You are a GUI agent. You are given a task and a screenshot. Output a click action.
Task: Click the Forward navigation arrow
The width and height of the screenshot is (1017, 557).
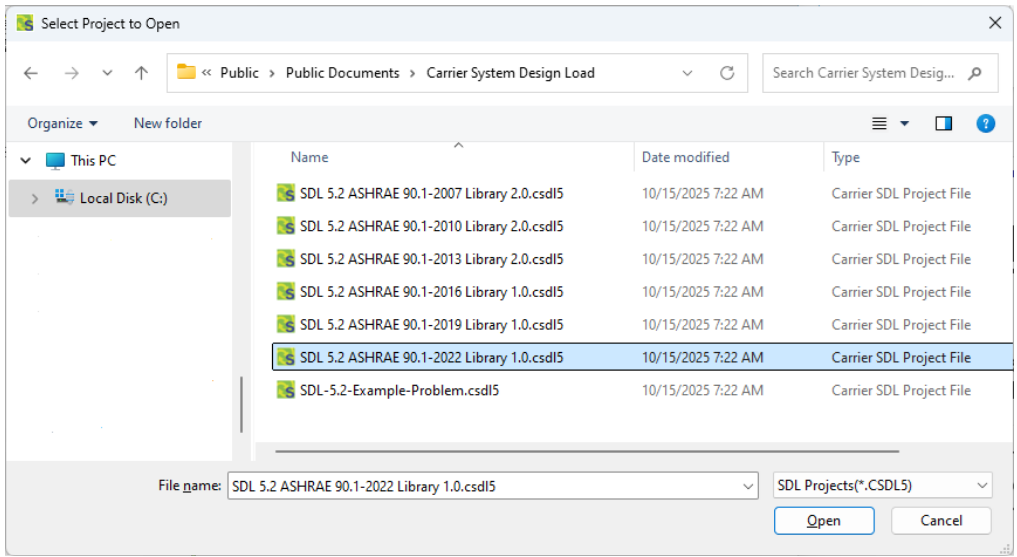pos(71,73)
